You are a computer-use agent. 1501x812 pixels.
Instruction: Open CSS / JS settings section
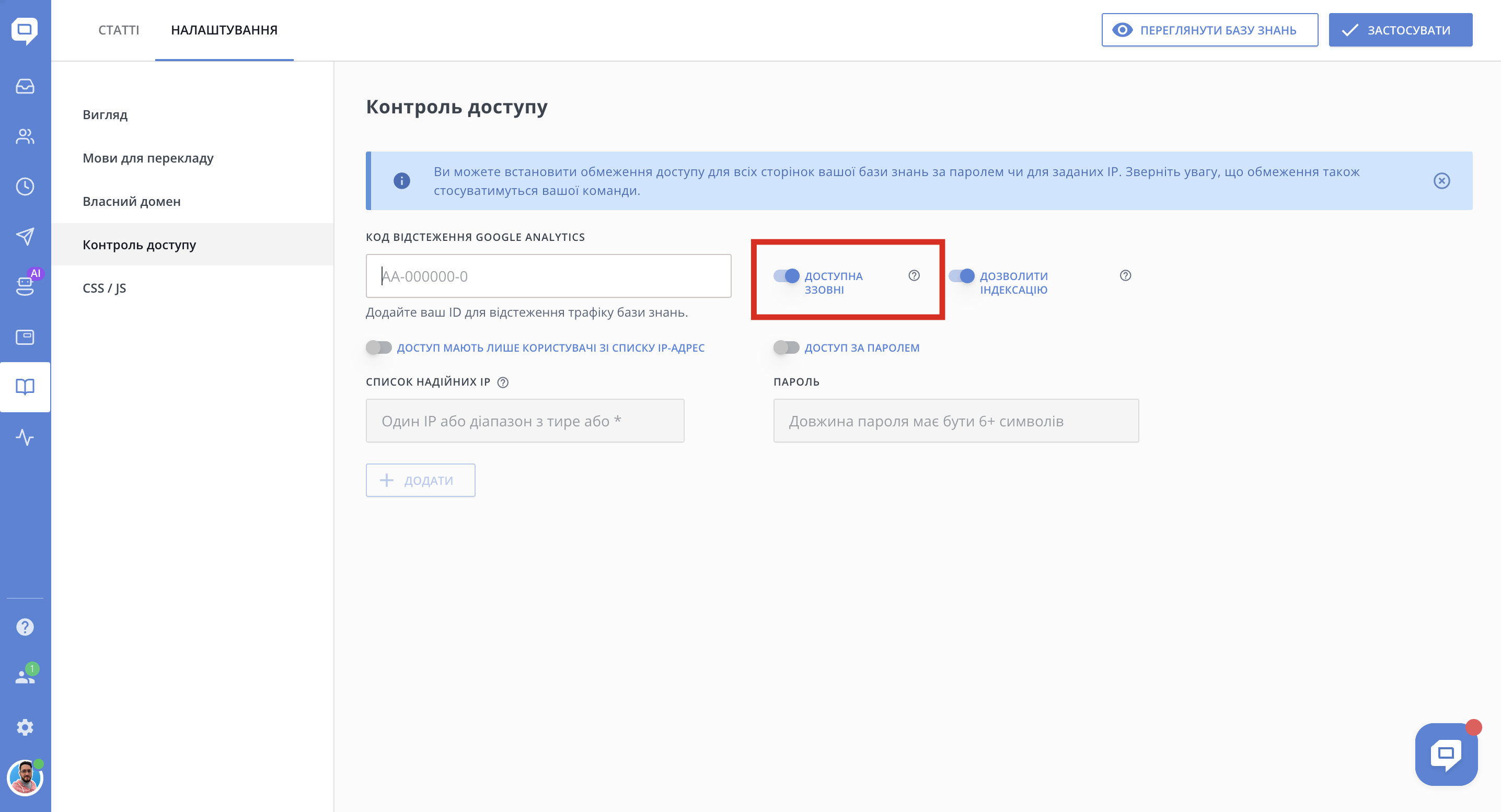105,288
